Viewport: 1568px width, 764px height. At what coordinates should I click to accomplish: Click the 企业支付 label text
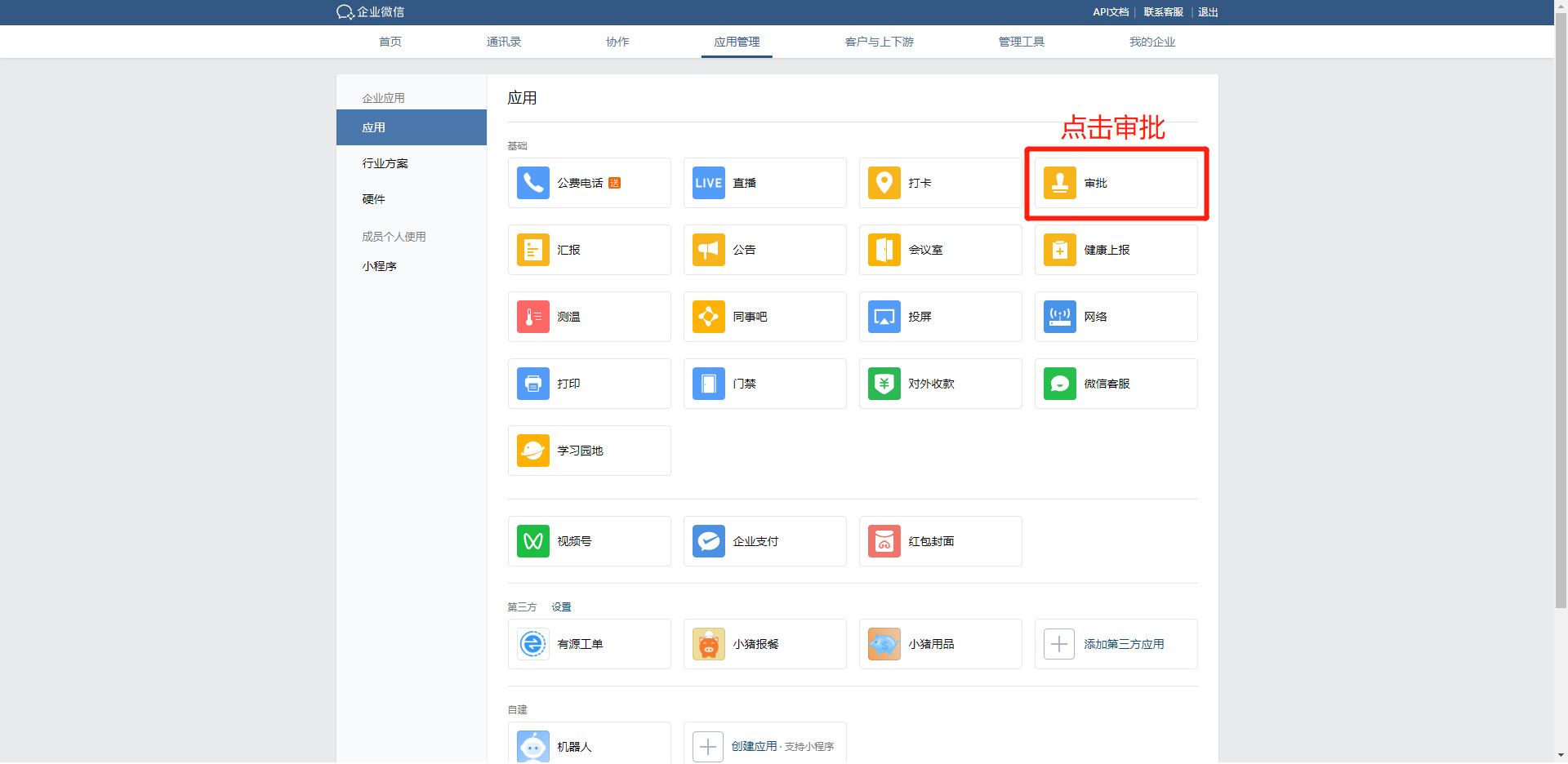coord(755,541)
